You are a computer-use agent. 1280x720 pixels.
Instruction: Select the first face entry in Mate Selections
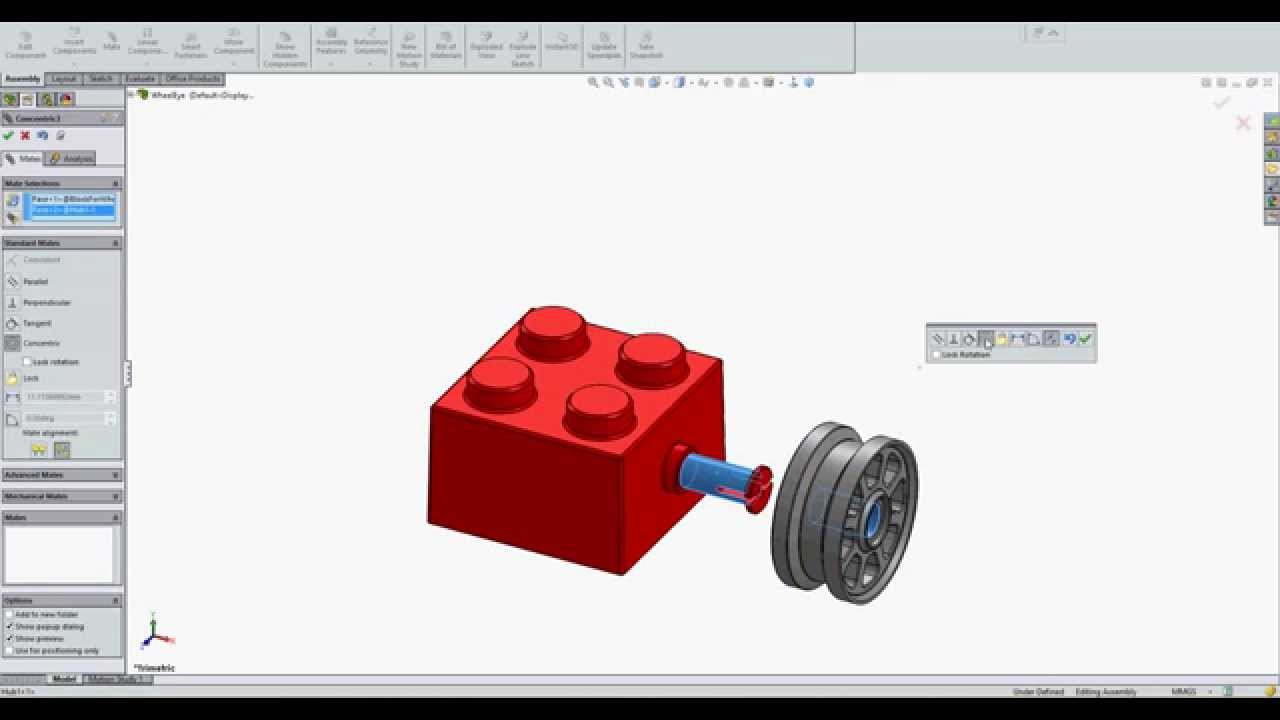74,199
